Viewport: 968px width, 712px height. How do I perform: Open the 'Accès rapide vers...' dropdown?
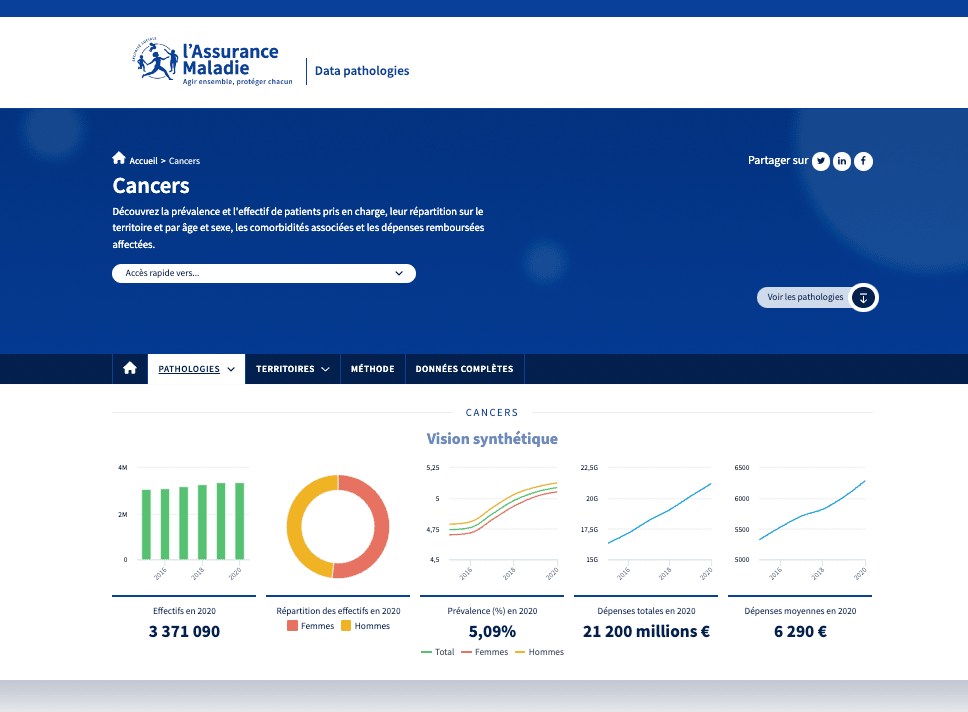click(x=263, y=273)
